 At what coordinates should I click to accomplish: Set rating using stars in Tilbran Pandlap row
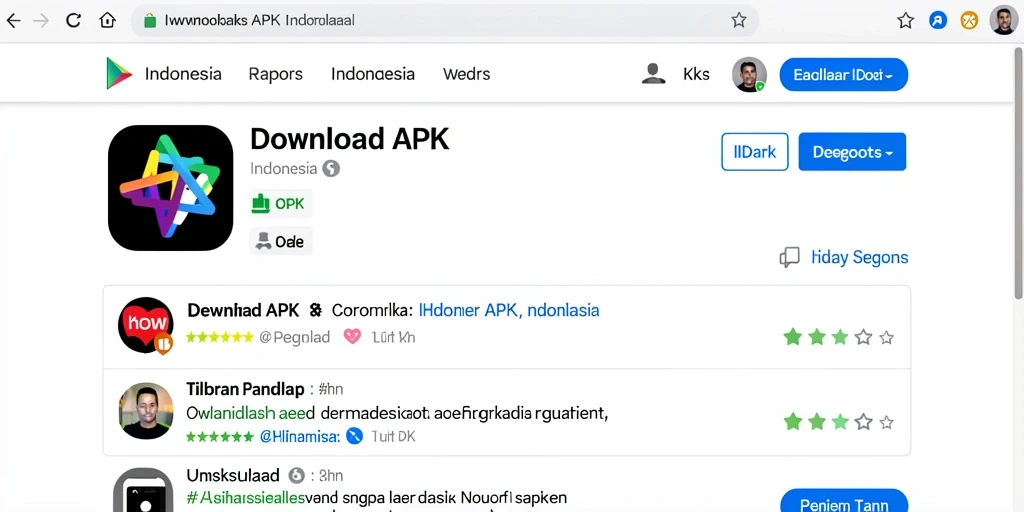point(839,421)
